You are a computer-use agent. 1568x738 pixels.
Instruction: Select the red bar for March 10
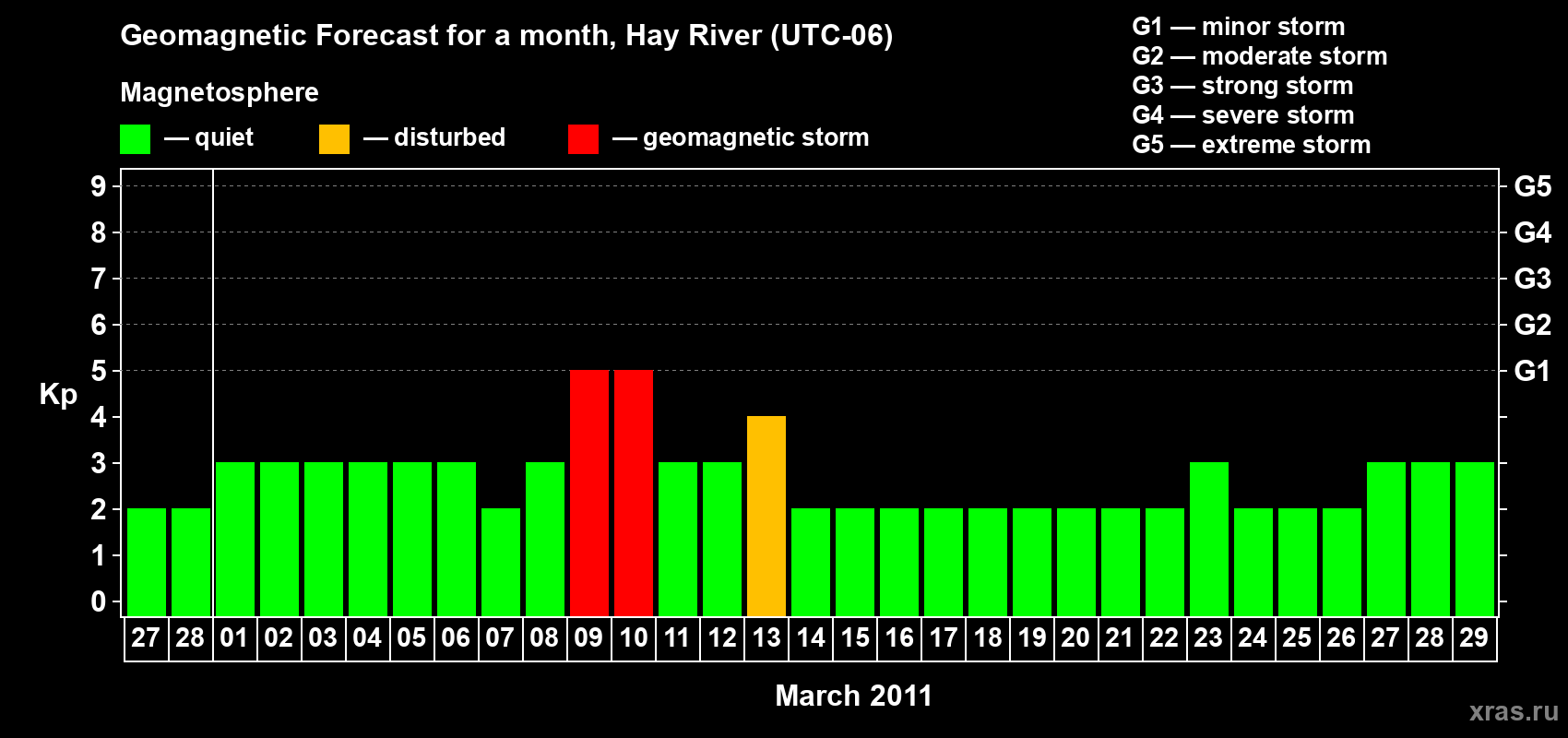(x=634, y=493)
